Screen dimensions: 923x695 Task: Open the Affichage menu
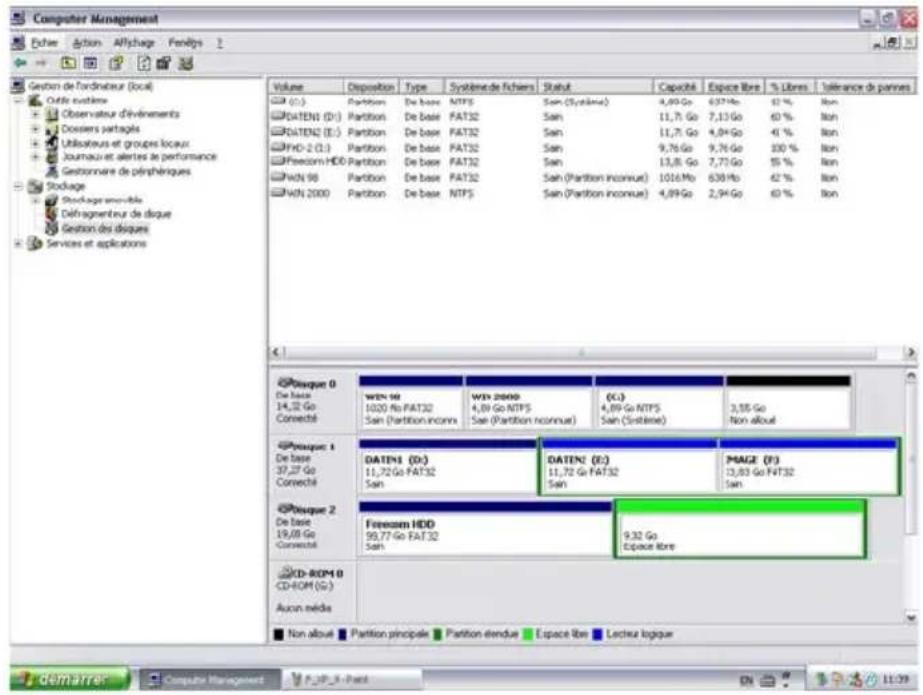134,43
